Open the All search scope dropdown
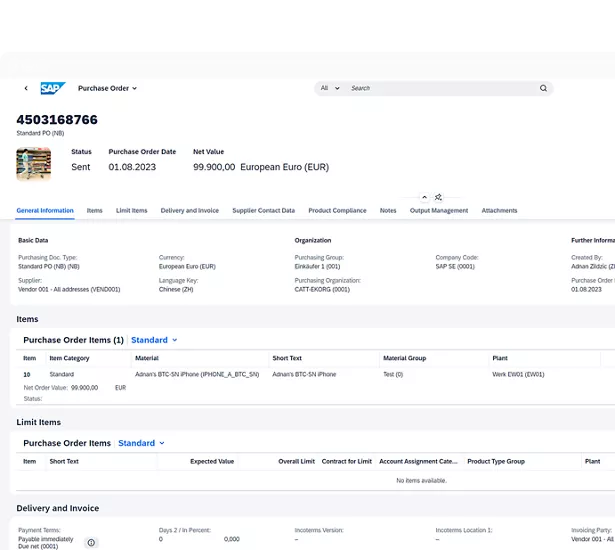 click(329, 88)
